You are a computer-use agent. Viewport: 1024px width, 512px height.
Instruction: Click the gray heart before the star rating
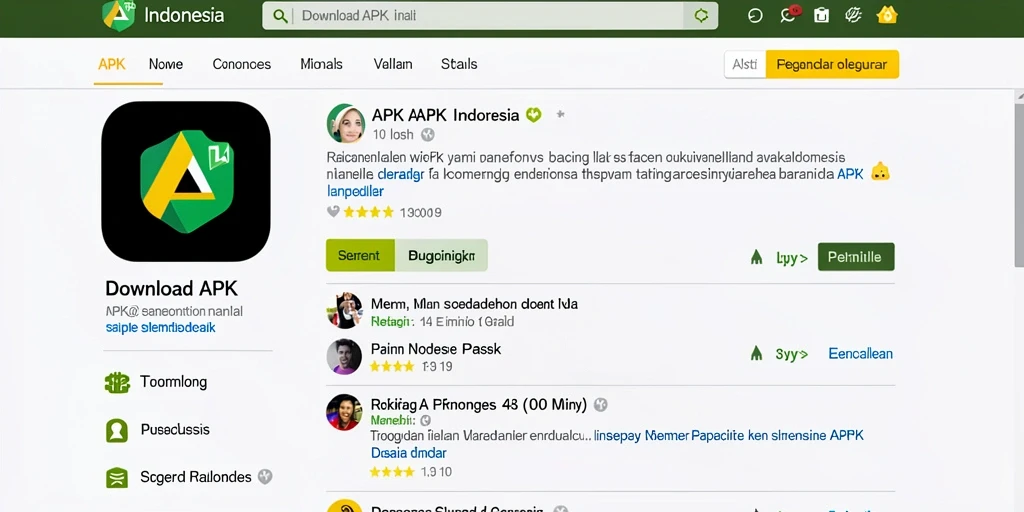coord(333,212)
